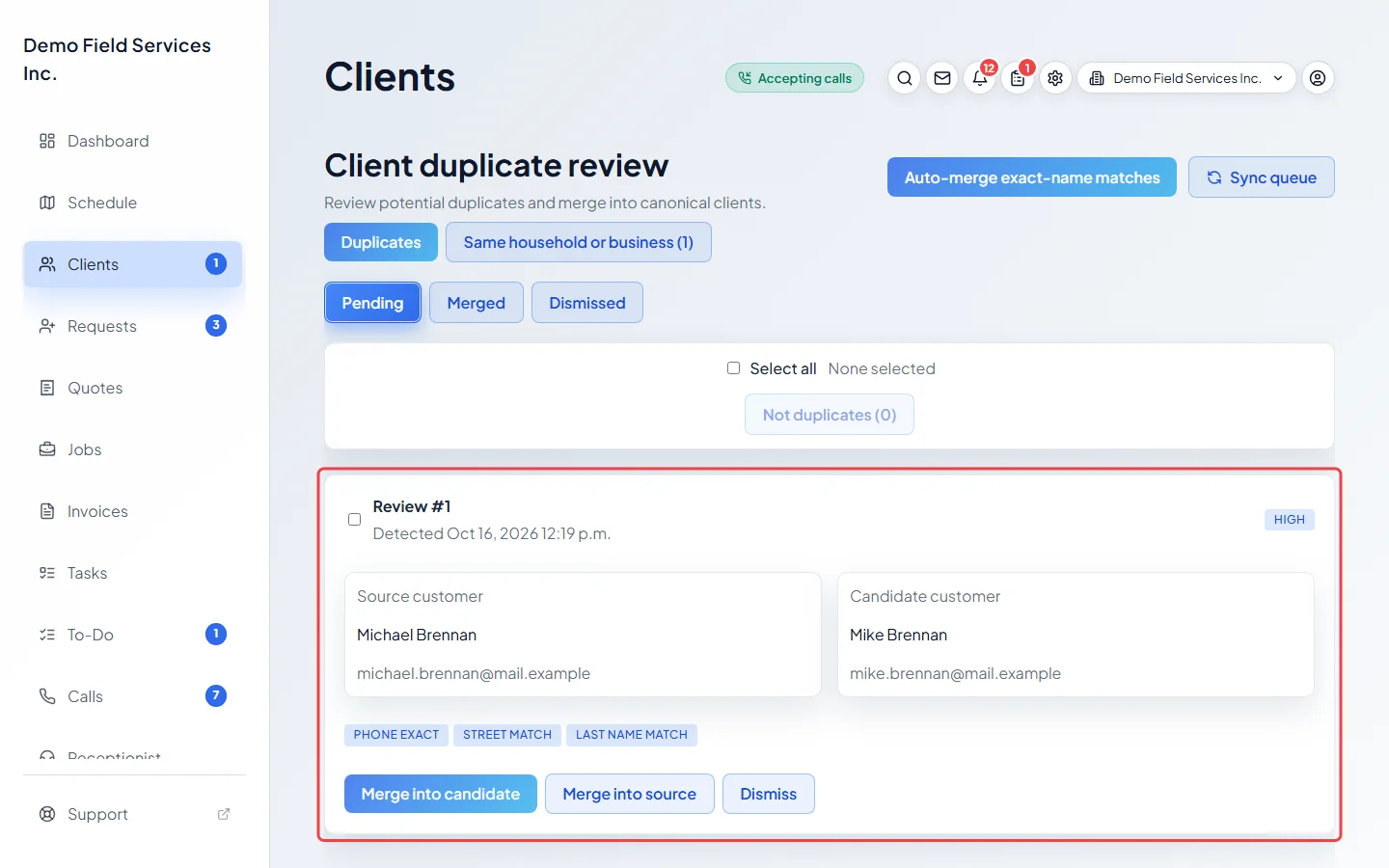1389x868 pixels.
Task: Click the Jobs briefcase icon
Action: tap(47, 449)
